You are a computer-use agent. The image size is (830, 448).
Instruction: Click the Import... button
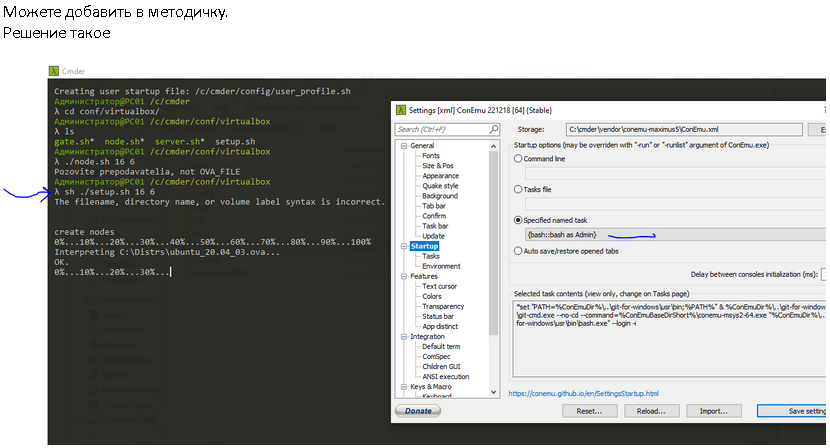pos(713,411)
